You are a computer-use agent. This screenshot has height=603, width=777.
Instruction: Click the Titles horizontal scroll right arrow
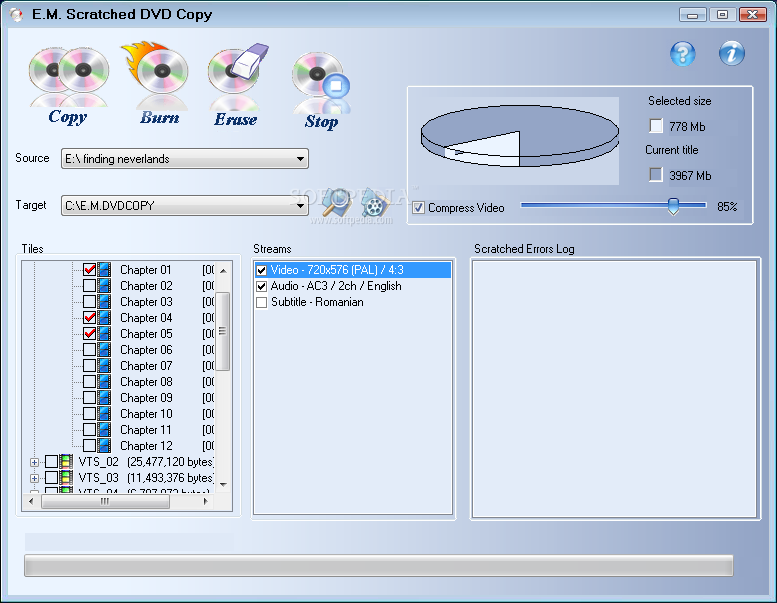point(206,501)
